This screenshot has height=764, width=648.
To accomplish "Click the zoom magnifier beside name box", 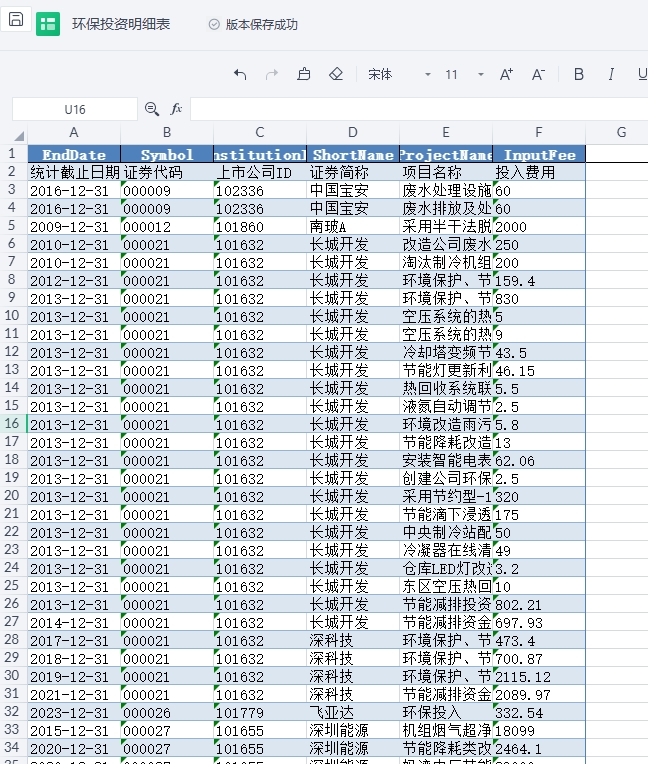I will [152, 109].
